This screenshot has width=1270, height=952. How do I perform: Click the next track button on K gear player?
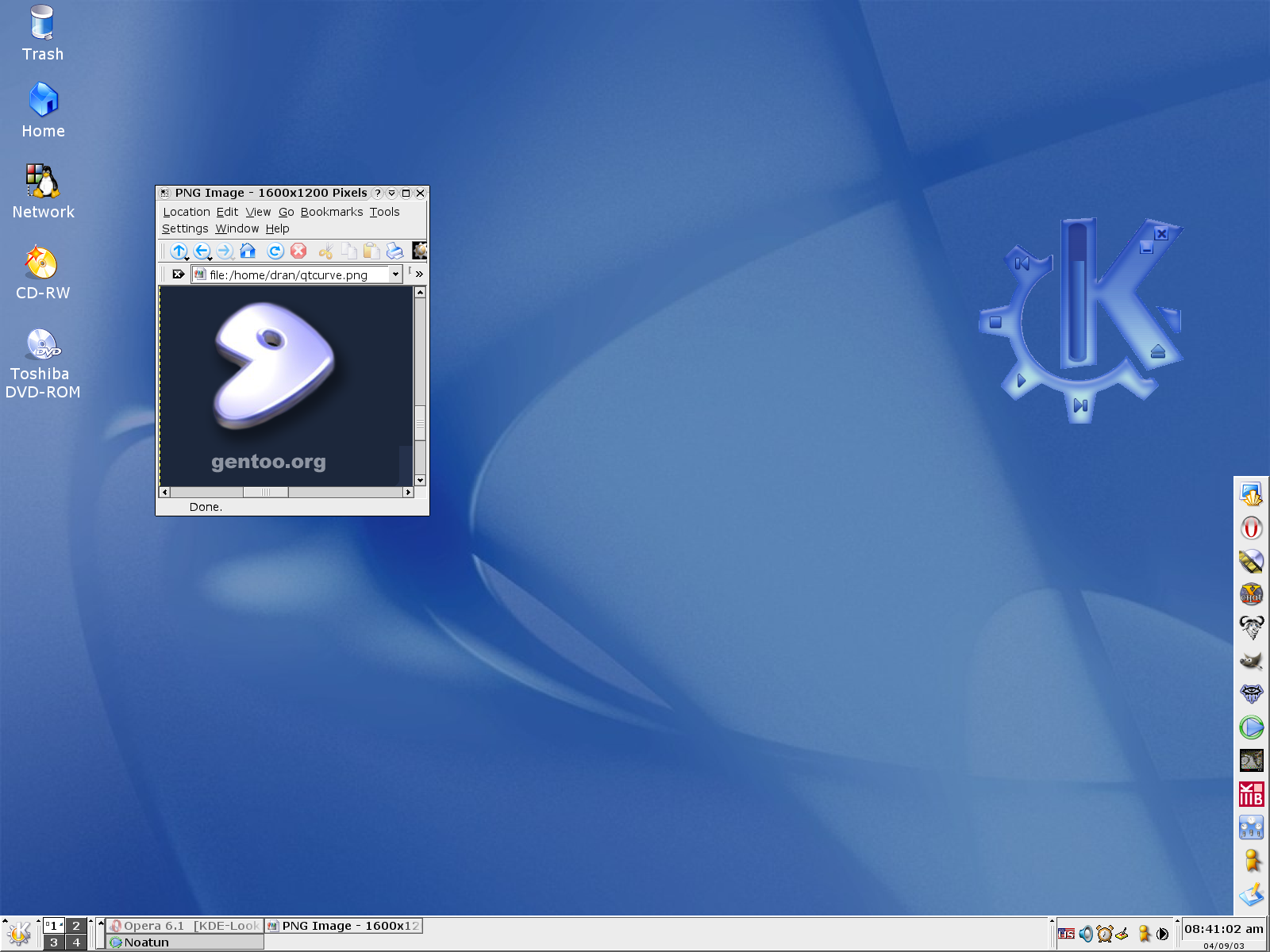coord(1080,405)
